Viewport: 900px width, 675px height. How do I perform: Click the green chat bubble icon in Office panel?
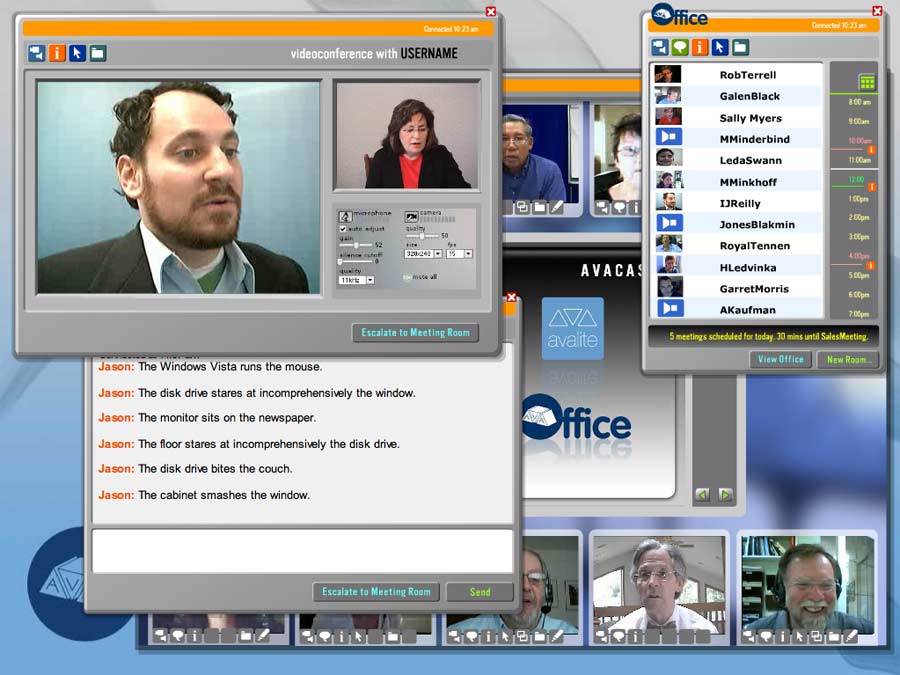[x=680, y=47]
